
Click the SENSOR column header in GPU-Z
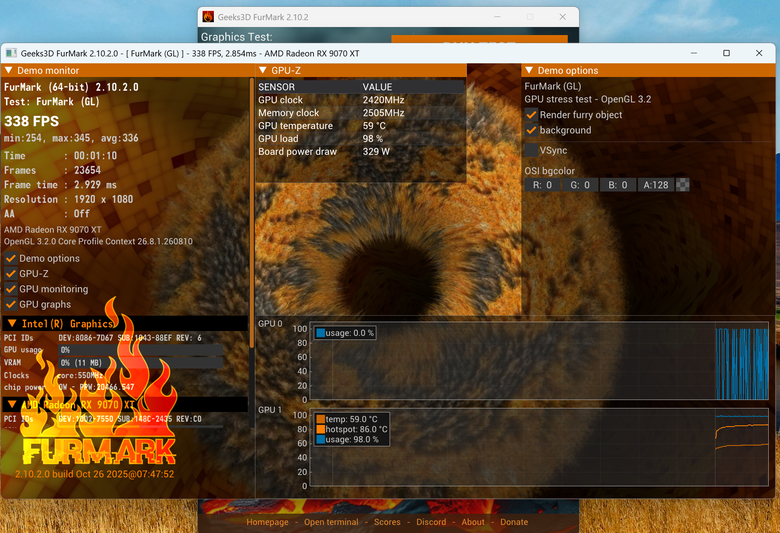pos(276,87)
